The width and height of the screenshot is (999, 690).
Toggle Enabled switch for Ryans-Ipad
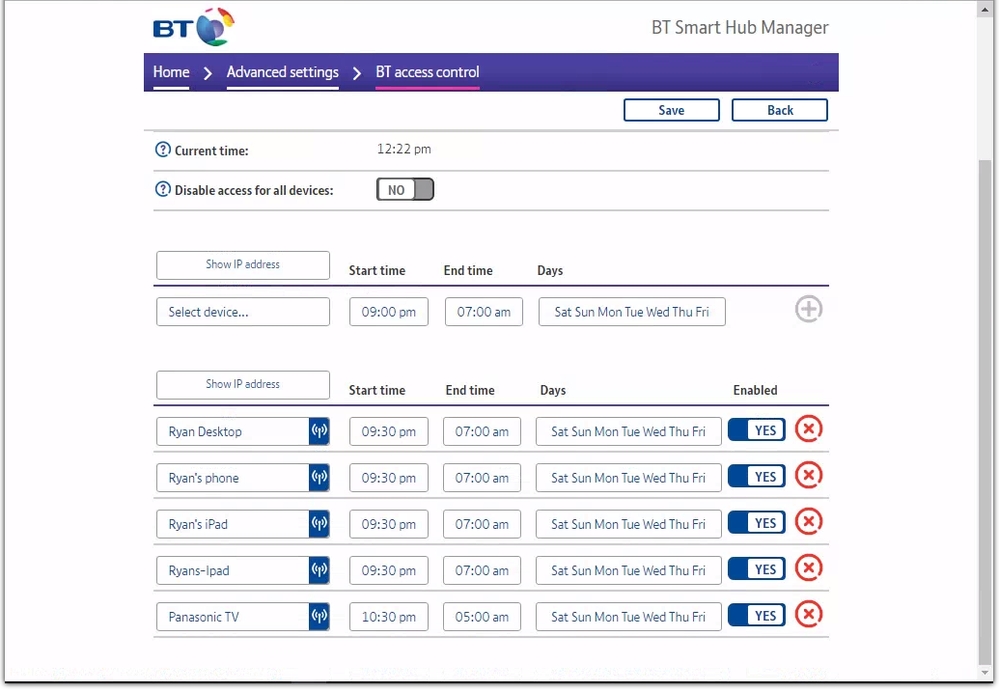coord(756,569)
